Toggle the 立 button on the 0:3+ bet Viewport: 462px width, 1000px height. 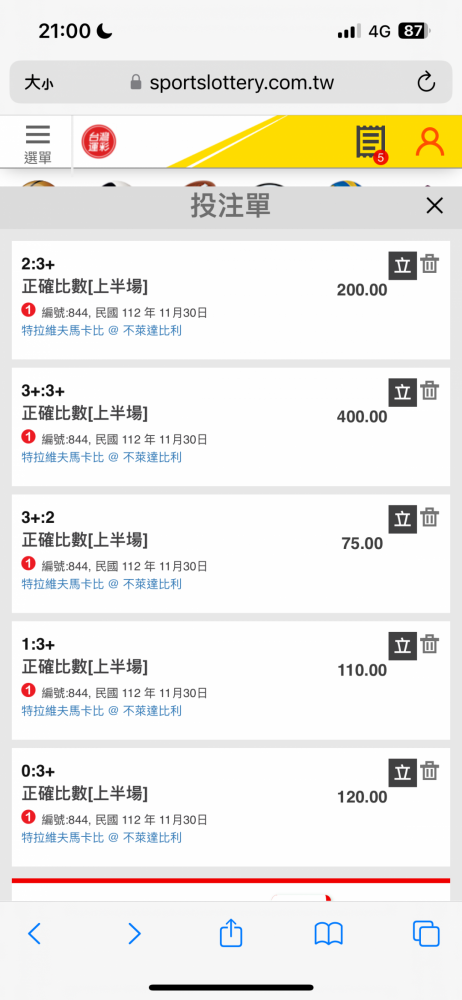403,772
